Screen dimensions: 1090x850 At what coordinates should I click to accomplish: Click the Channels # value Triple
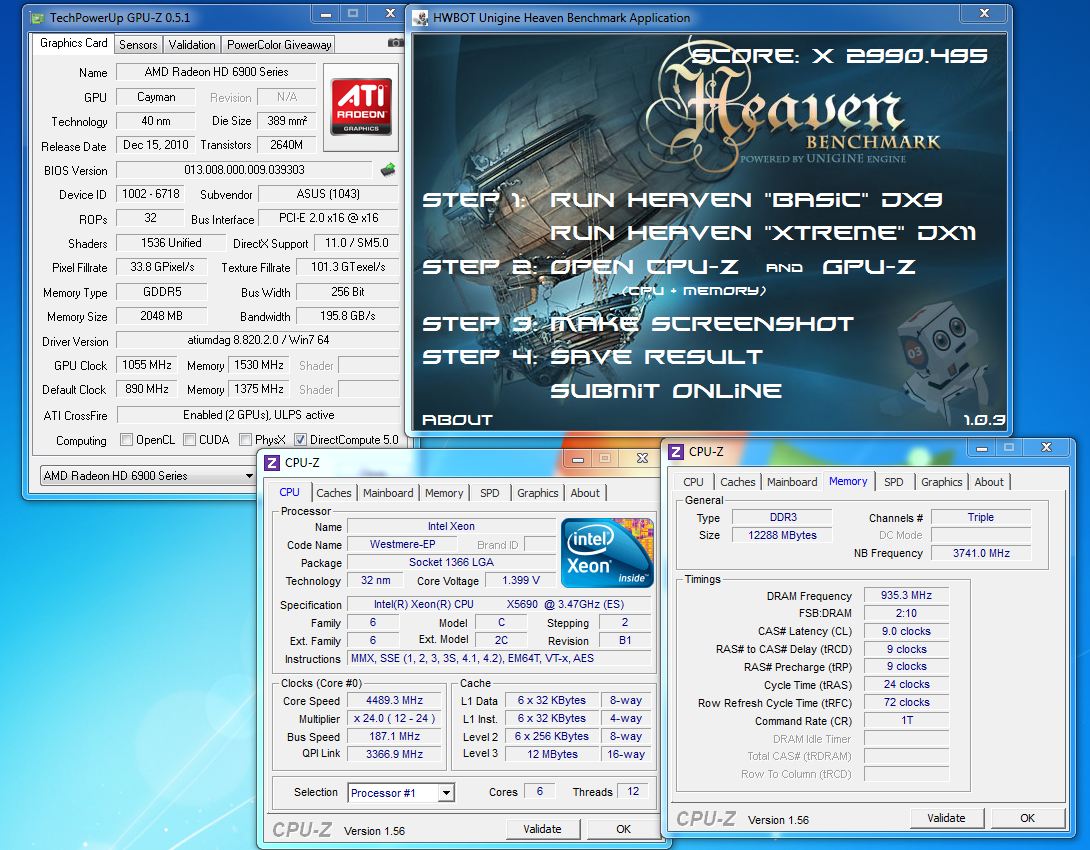981,517
